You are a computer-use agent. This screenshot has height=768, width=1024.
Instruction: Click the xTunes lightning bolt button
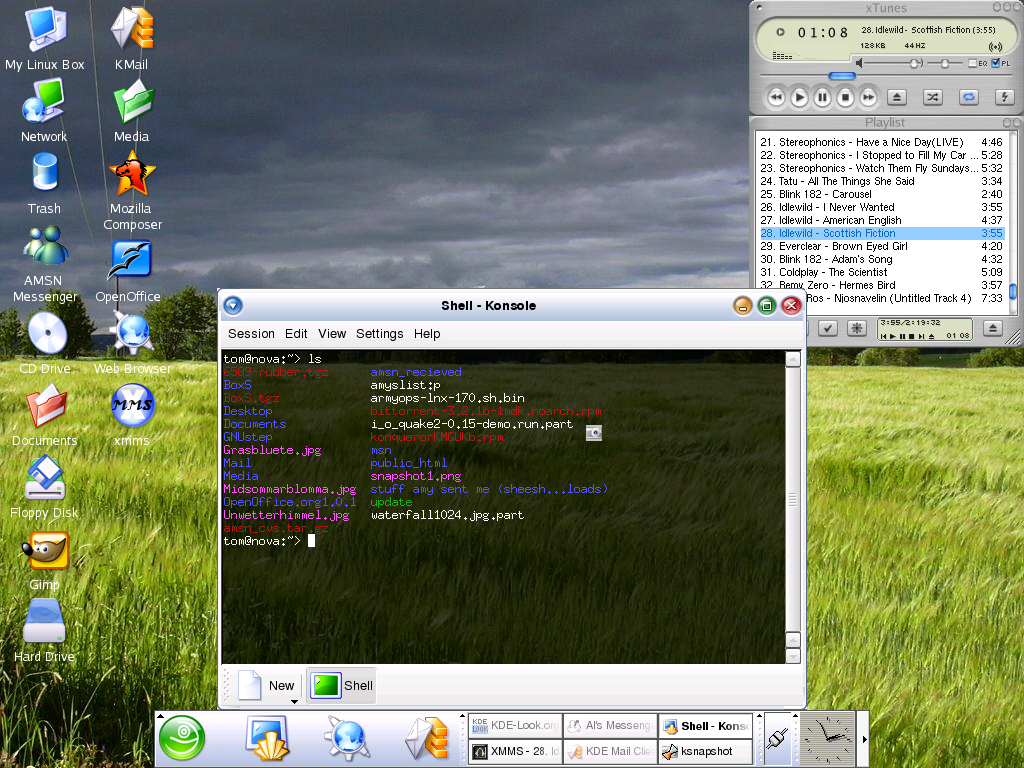(x=1004, y=97)
